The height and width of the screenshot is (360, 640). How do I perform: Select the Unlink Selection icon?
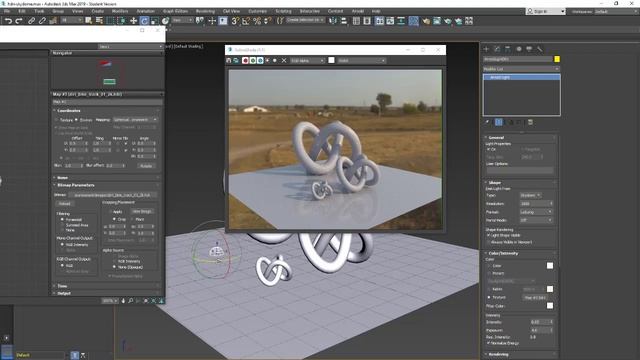pyautogui.click(x=42, y=21)
